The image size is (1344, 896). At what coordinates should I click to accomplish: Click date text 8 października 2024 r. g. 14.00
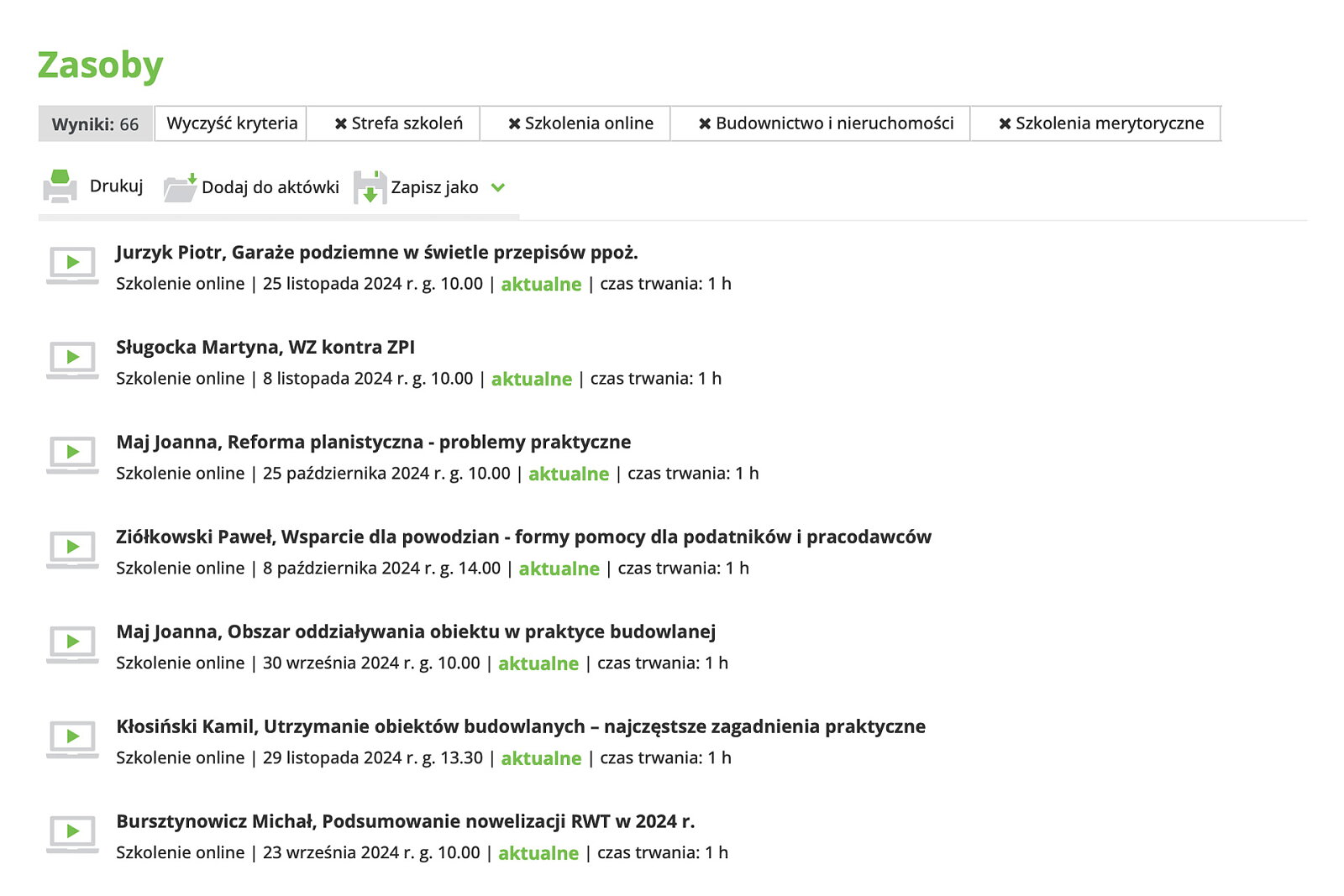click(x=381, y=569)
